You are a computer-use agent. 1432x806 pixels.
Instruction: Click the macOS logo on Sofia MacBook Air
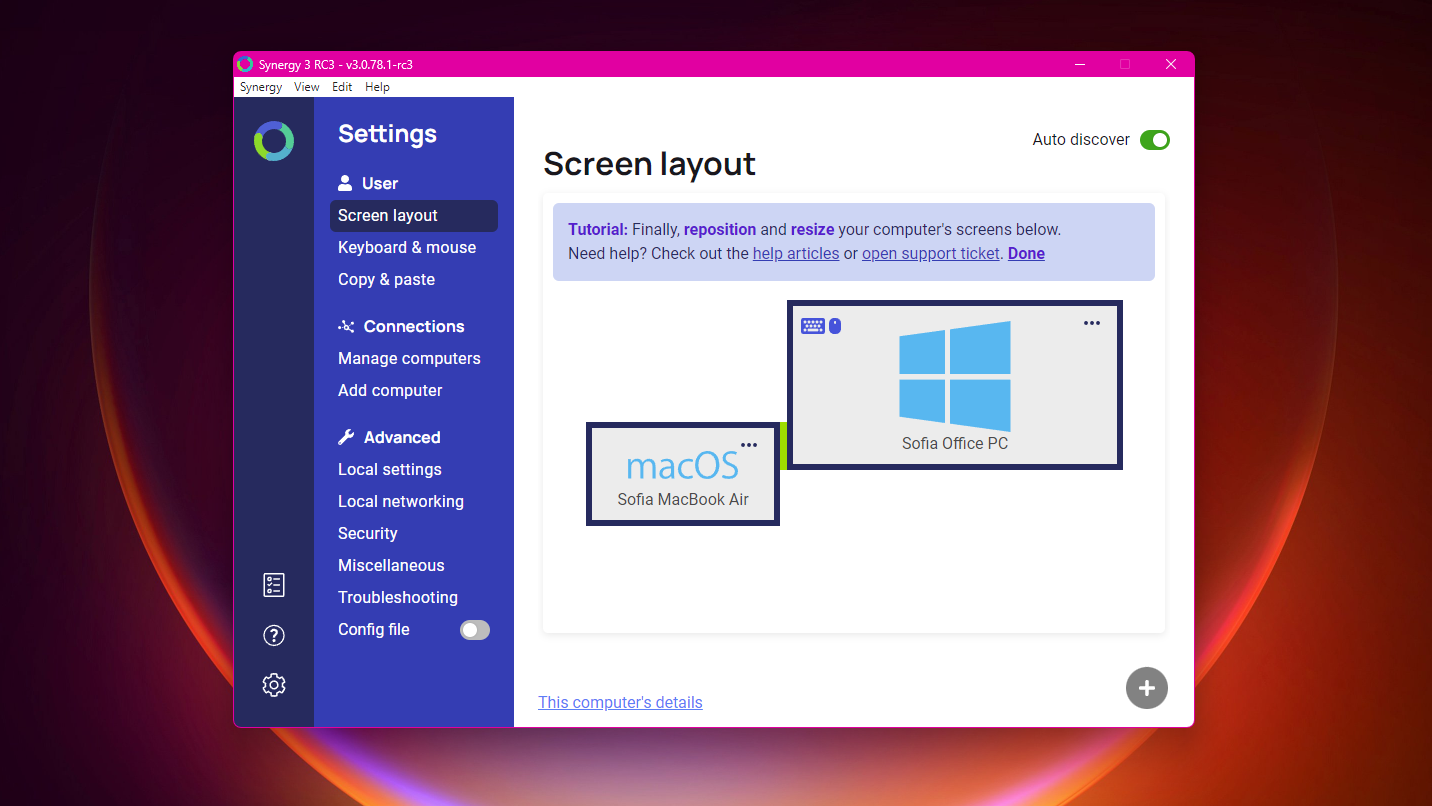tap(683, 465)
